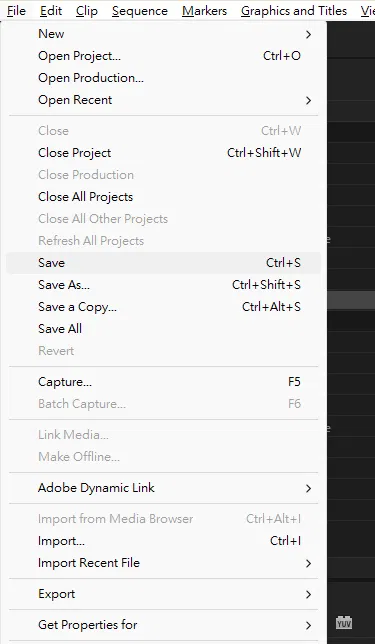Image resolution: width=375 pixels, height=644 pixels.
Task: Open the Capture dialog entry
Action: click(x=163, y=382)
